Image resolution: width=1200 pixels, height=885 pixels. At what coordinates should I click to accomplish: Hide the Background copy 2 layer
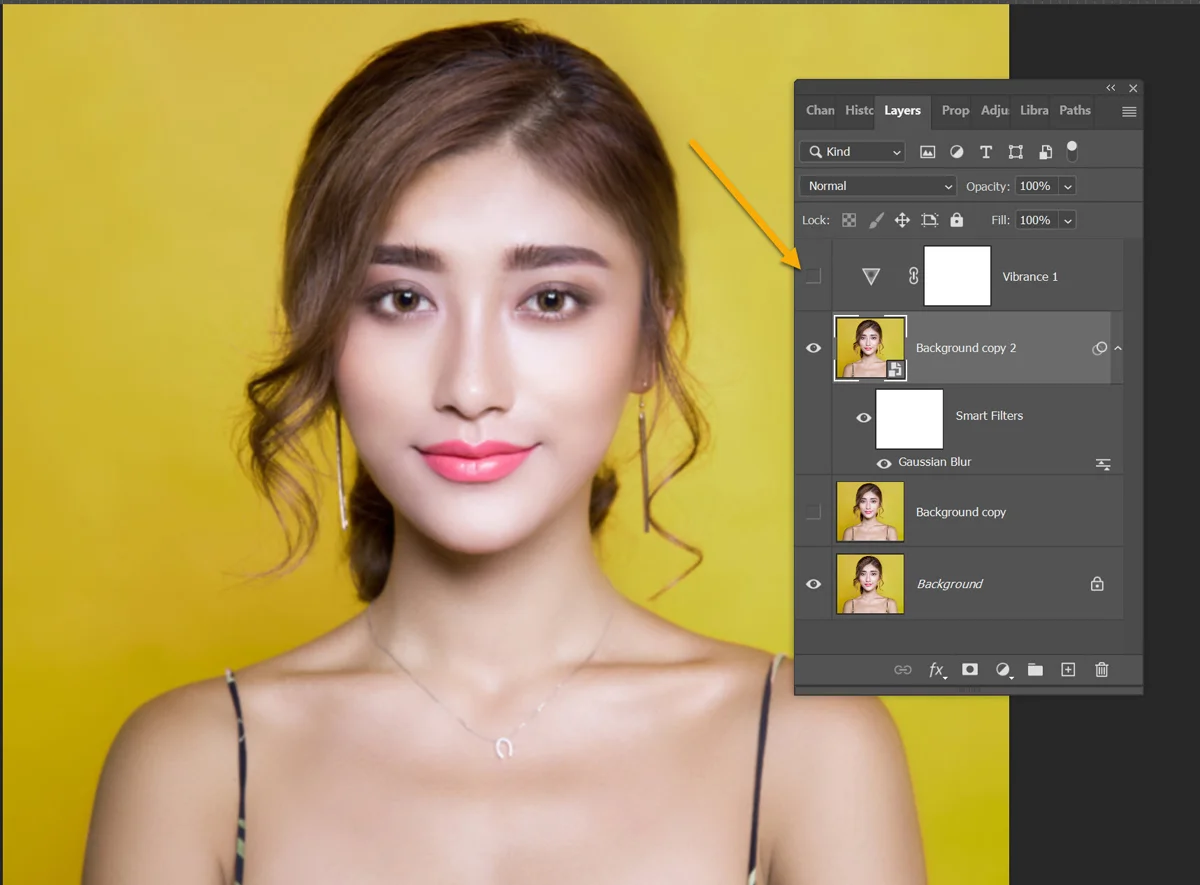814,348
